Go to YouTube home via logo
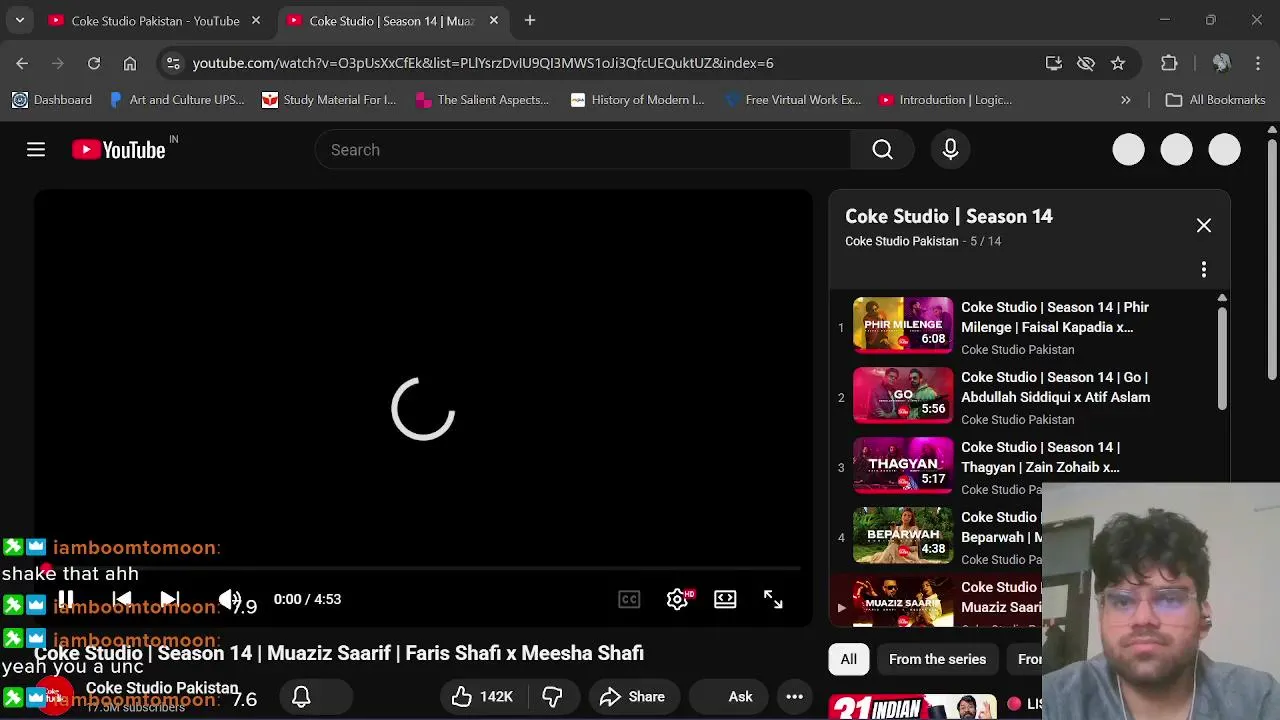This screenshot has width=1280, height=720. tap(118, 150)
